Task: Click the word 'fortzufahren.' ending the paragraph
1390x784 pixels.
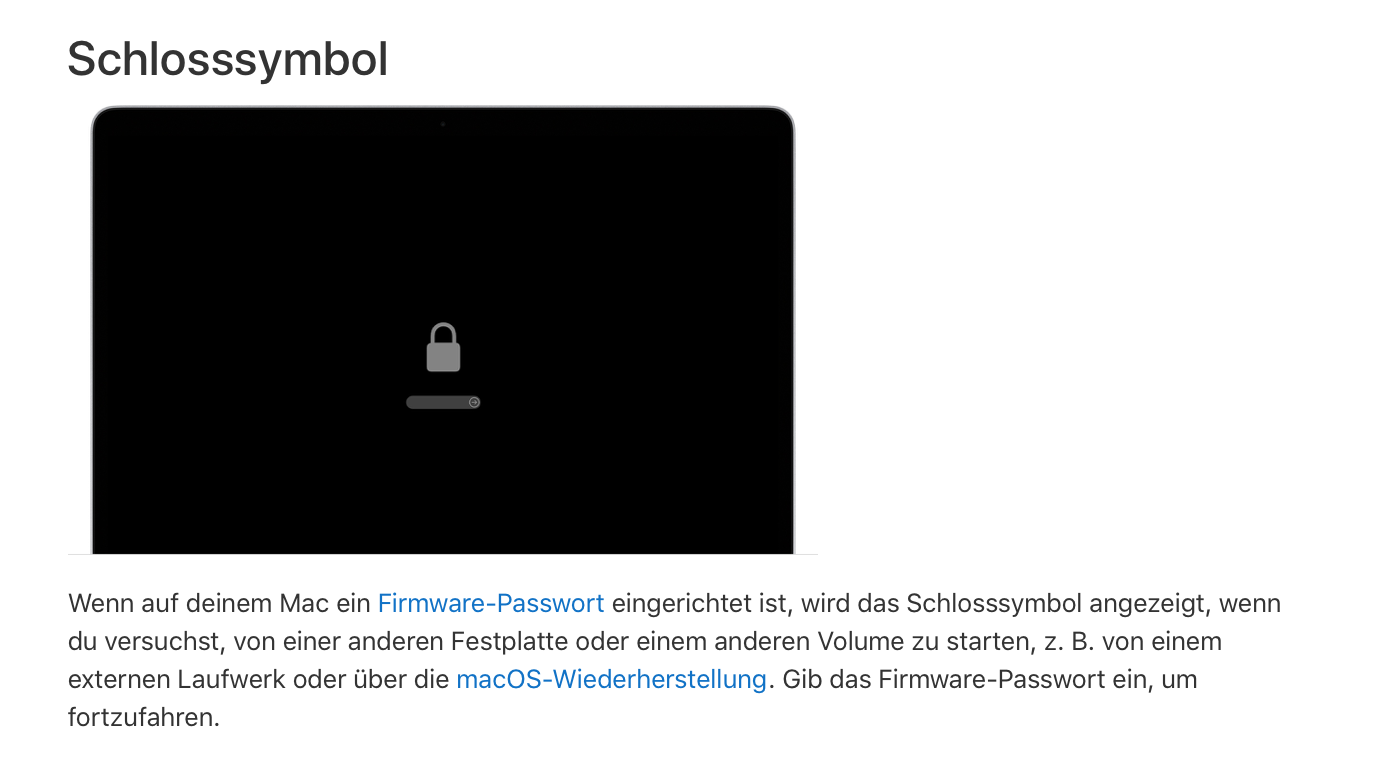Action: [x=144, y=718]
